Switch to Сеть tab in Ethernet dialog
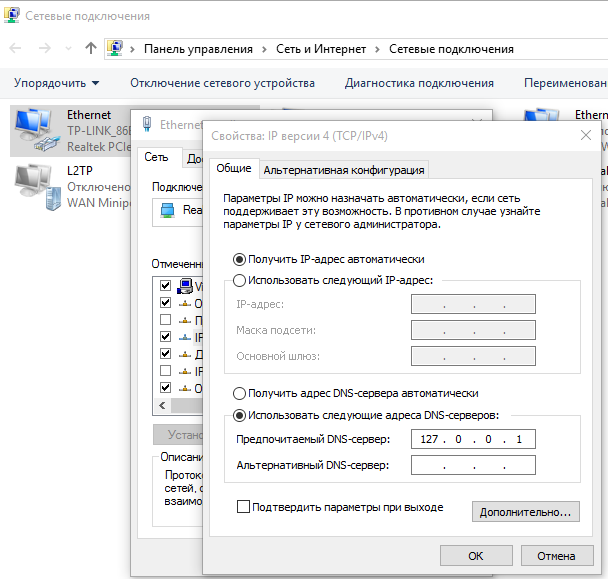Image resolution: width=608 pixels, height=579 pixels. pyautogui.click(x=156, y=157)
